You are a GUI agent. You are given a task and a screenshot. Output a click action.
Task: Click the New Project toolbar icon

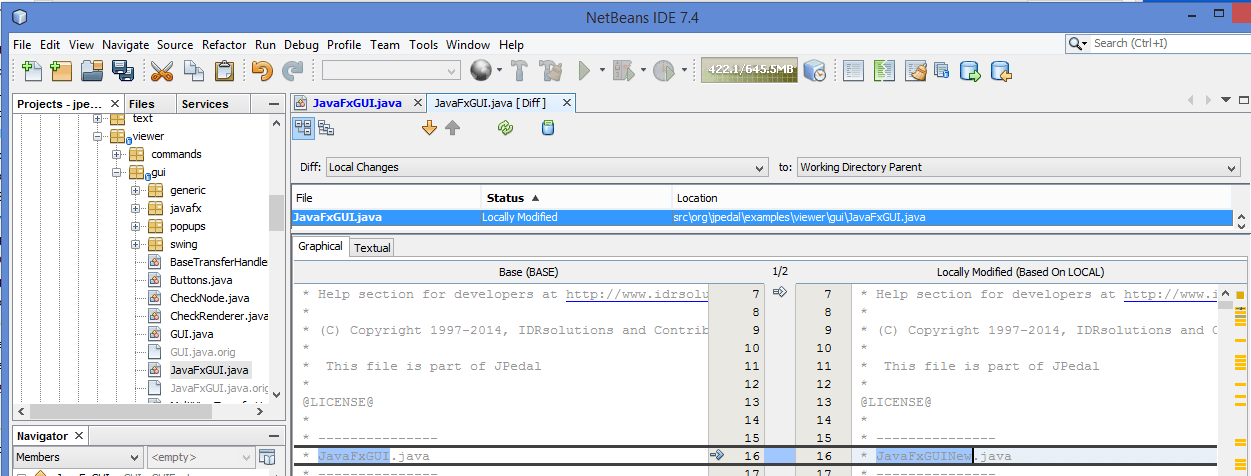(61, 71)
